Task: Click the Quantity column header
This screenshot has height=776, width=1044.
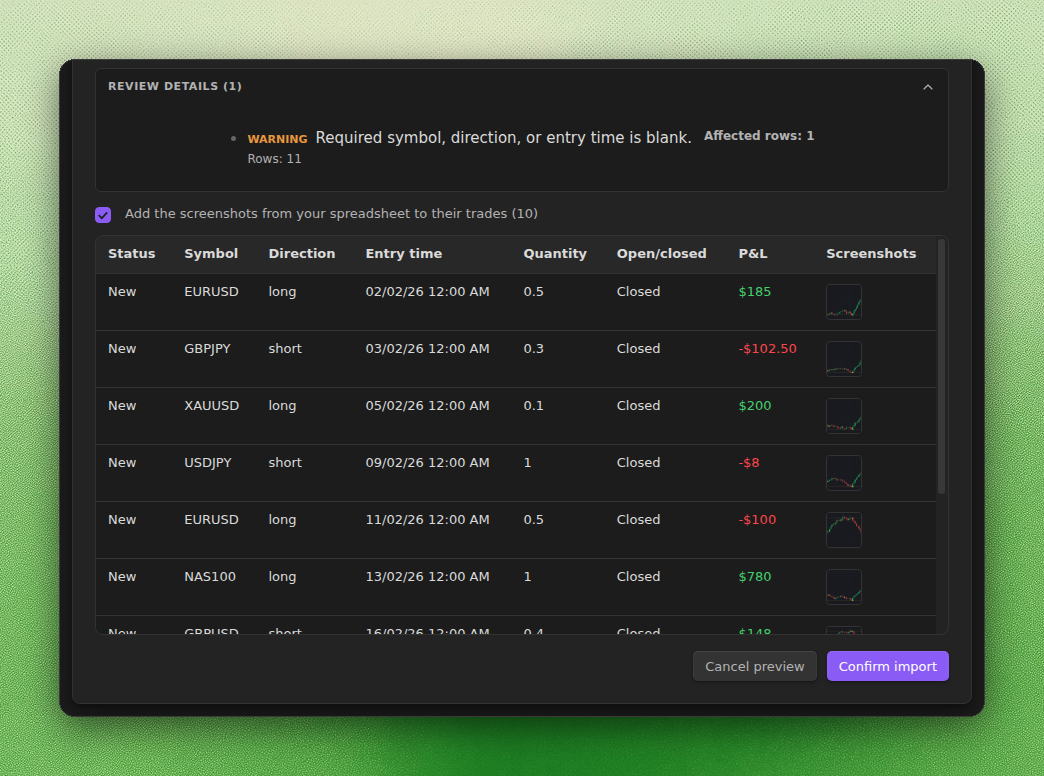Action: tap(555, 254)
